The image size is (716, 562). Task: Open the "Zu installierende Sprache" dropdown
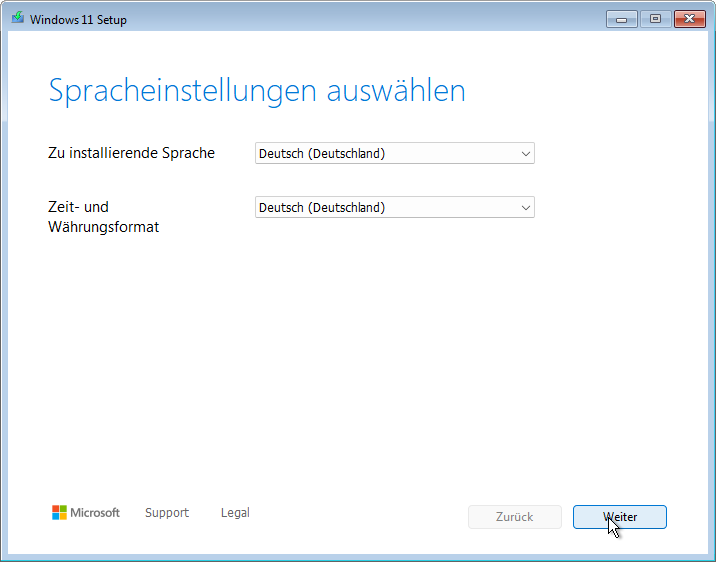[394, 154]
